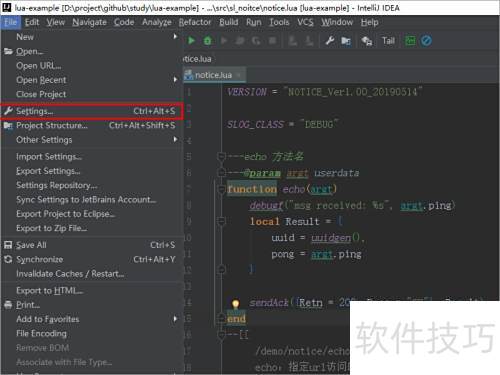Viewport: 500px width, 375px height.
Task: Open the Code menu
Action: point(124,22)
